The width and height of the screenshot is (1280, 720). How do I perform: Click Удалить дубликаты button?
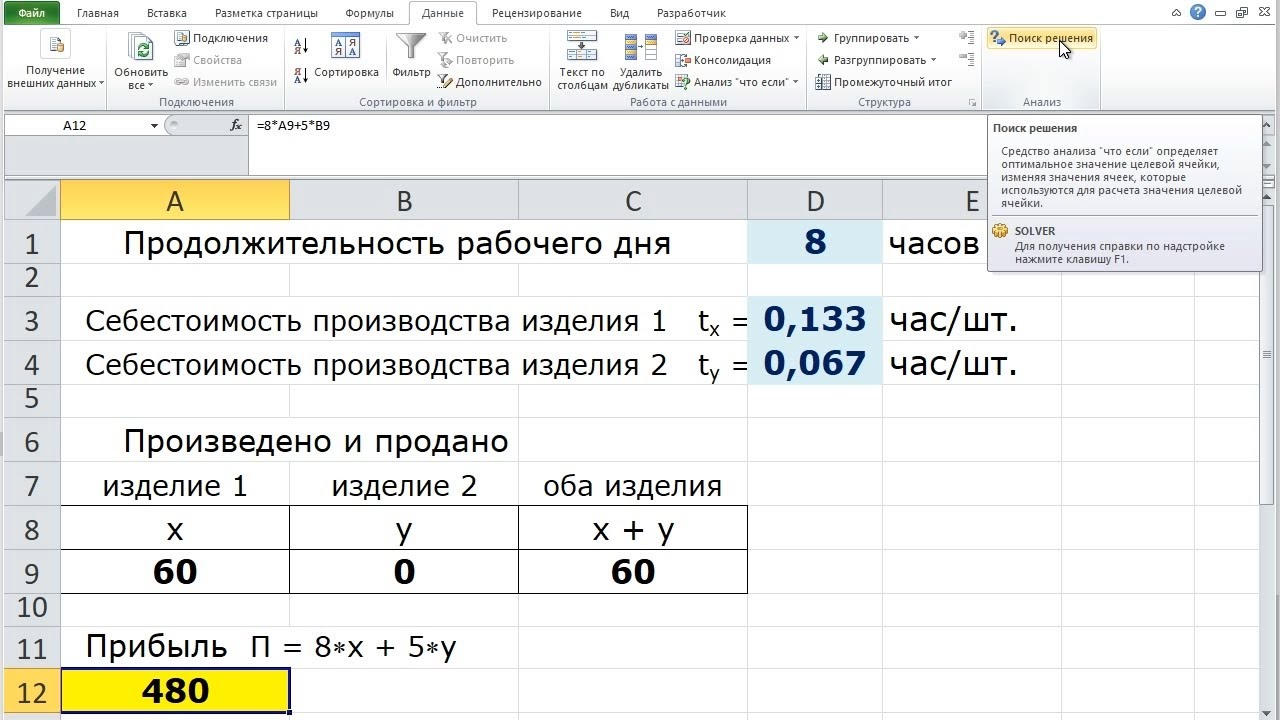(641, 61)
